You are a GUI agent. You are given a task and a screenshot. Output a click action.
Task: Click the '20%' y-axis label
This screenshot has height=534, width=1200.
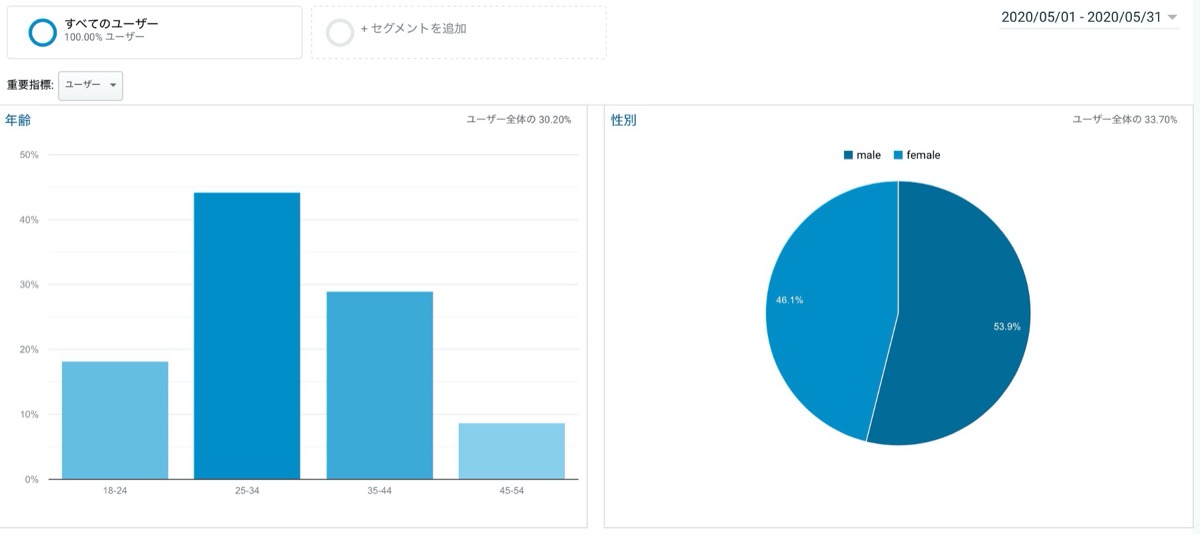tap(29, 350)
